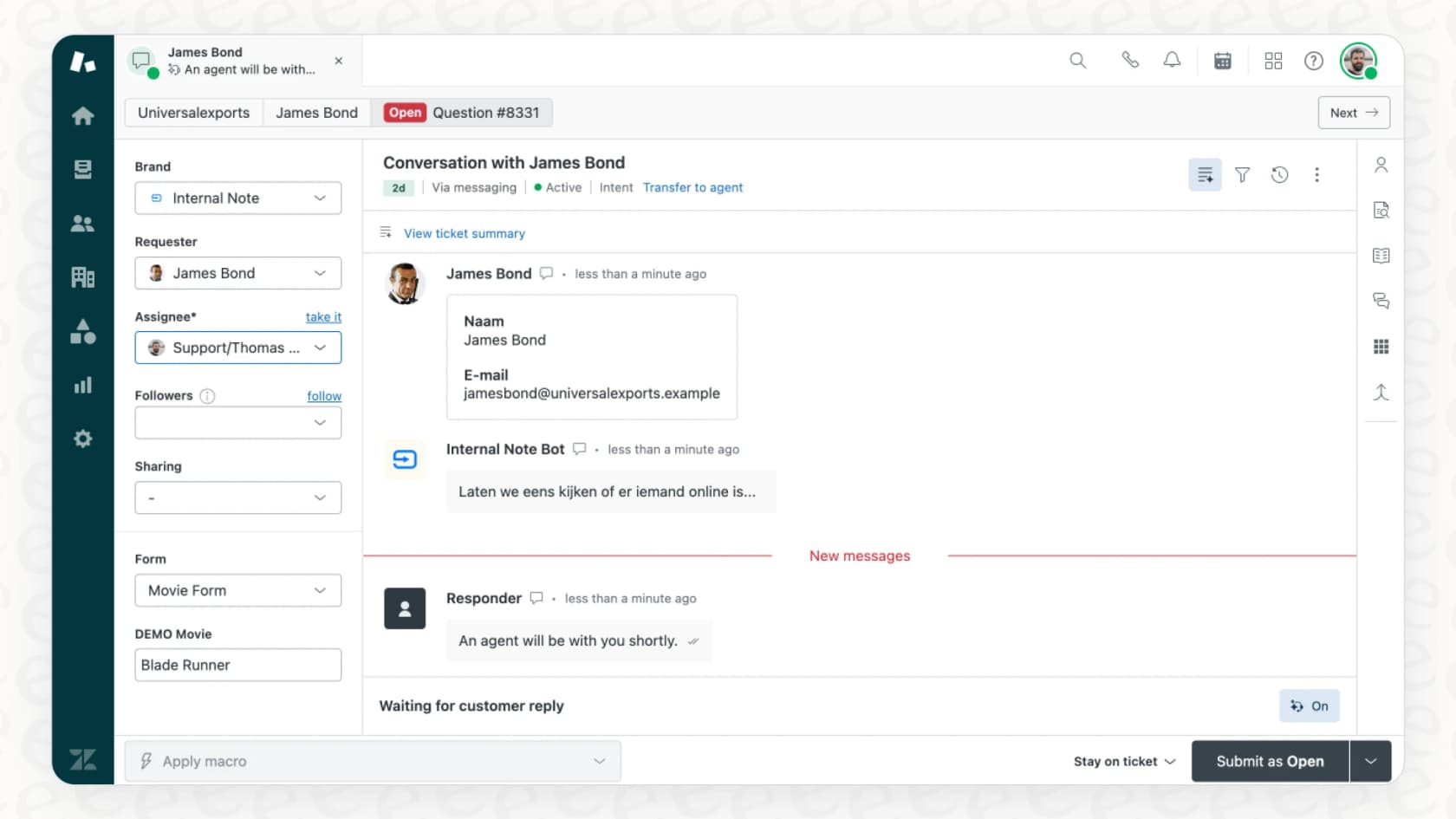The image size is (1456, 819).
Task: Expand the Stay on ticket dropdown
Action: point(1124,761)
